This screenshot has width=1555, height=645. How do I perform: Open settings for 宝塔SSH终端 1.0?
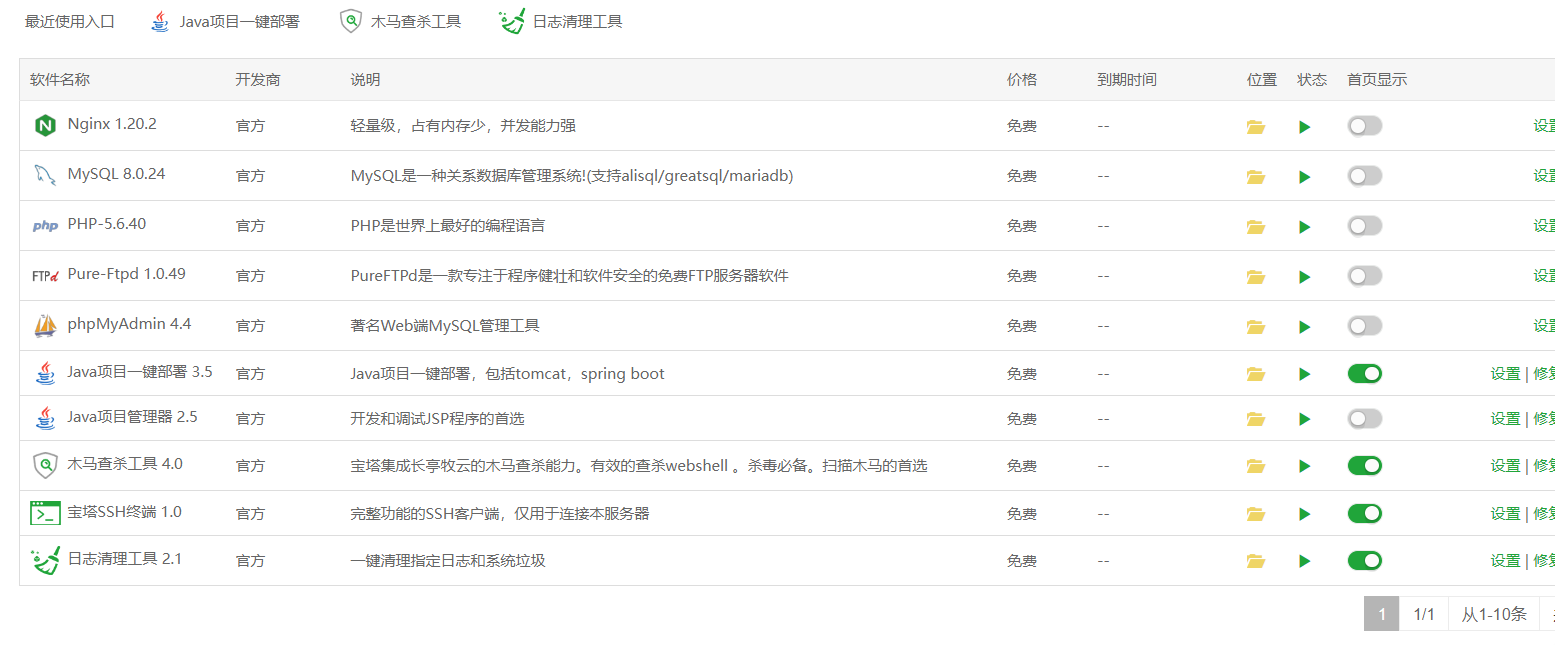[x=1505, y=514]
